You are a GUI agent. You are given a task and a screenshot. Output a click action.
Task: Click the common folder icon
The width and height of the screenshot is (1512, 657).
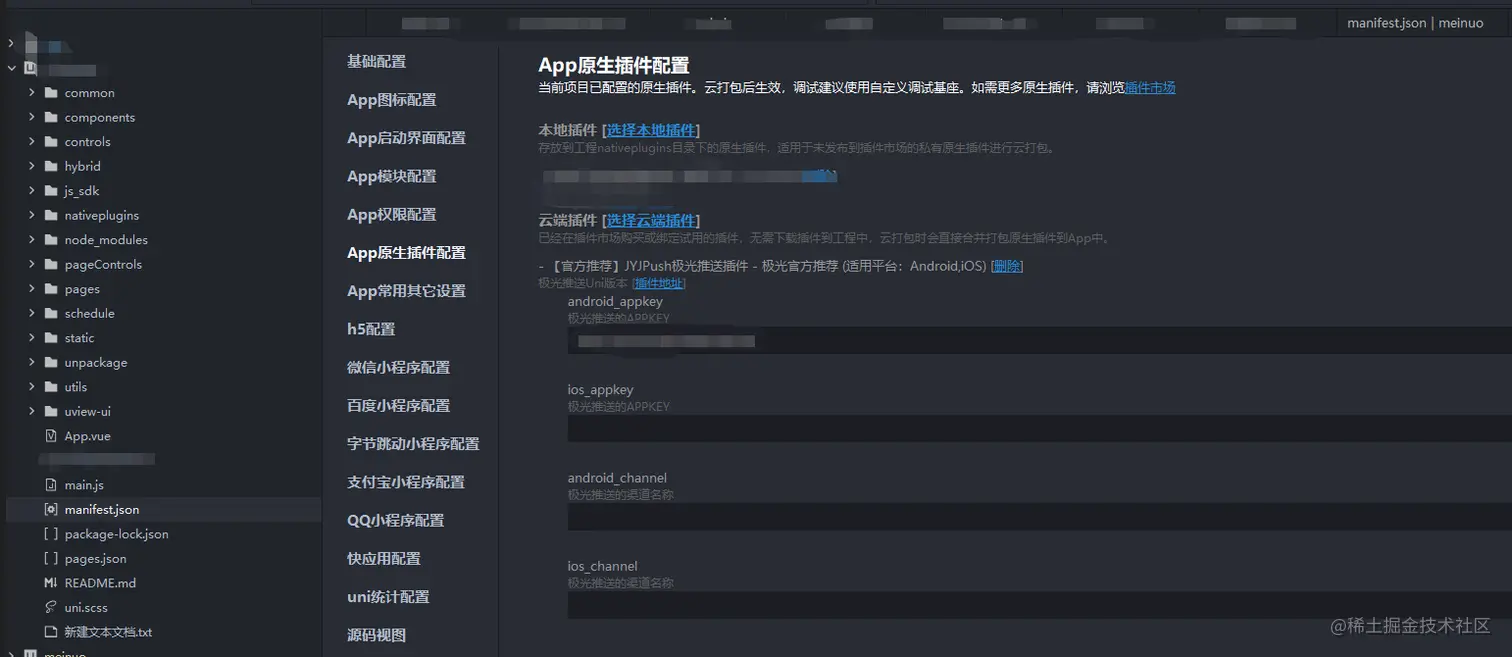(x=51, y=93)
